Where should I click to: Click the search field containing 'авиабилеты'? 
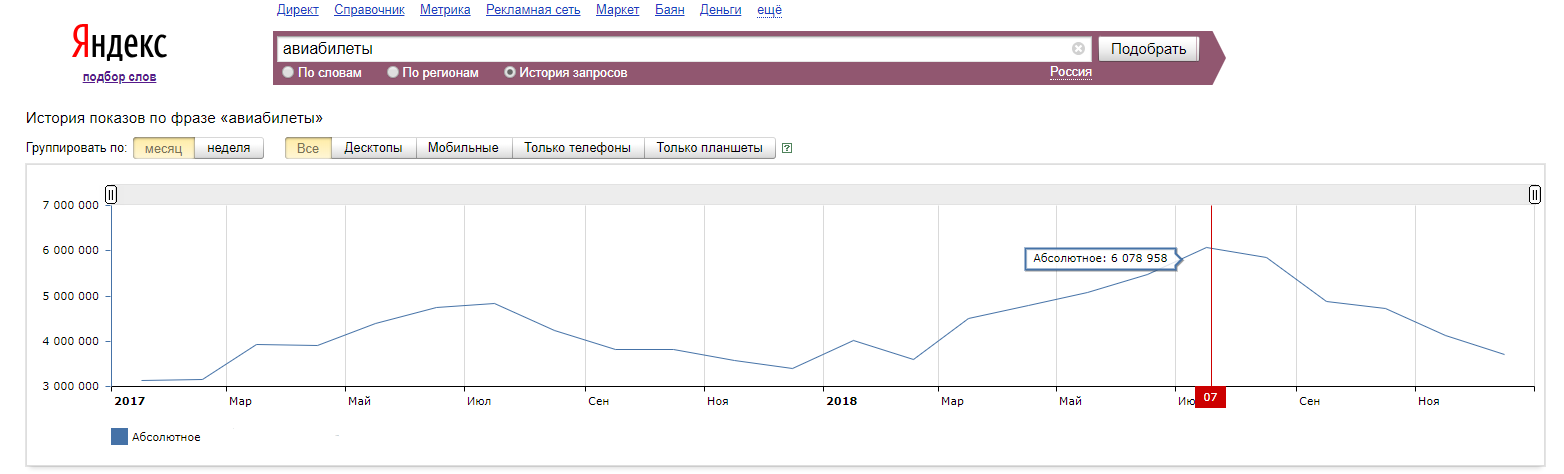pos(670,48)
